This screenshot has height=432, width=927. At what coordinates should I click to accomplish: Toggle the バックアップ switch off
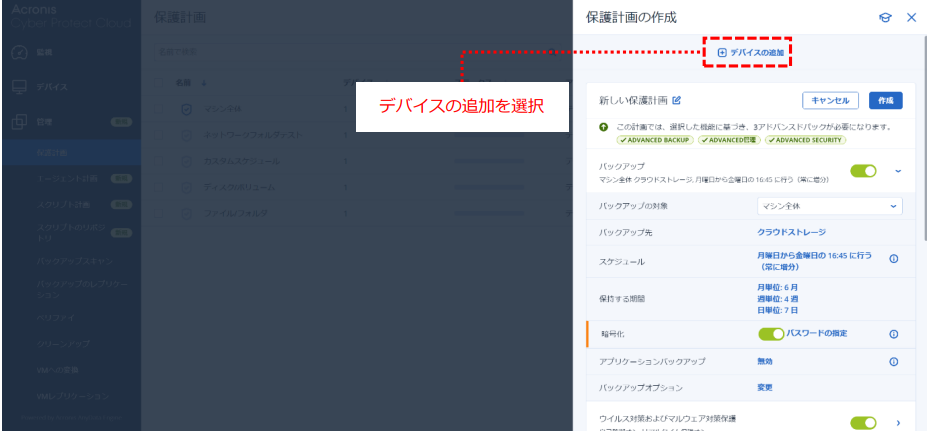863,171
